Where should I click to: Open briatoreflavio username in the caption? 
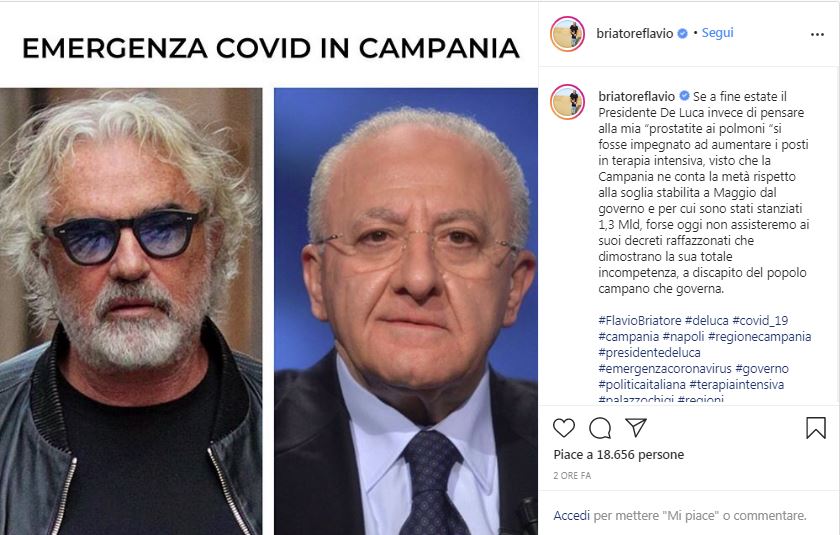(636, 96)
